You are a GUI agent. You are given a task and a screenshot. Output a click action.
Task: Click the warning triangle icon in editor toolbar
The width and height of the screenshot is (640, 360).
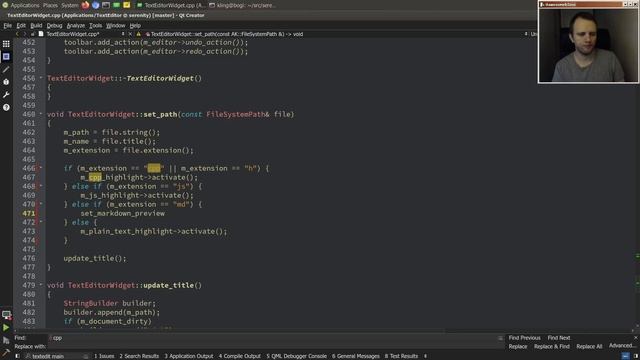[138, 34]
